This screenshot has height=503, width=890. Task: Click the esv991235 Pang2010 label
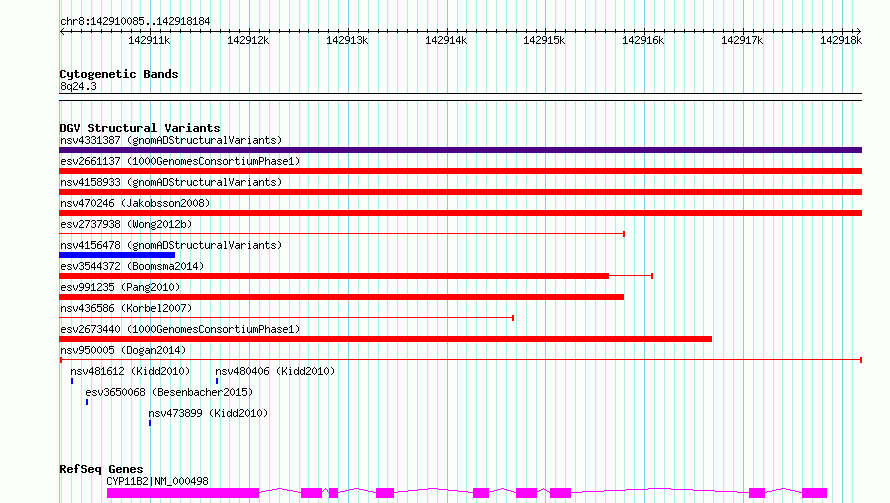point(120,287)
